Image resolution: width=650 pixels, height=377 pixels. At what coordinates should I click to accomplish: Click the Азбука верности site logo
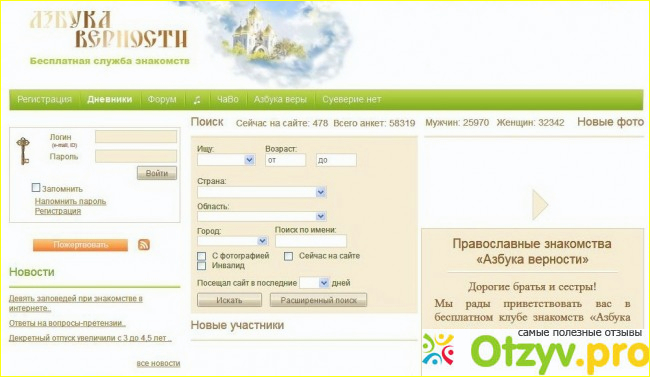(109, 29)
